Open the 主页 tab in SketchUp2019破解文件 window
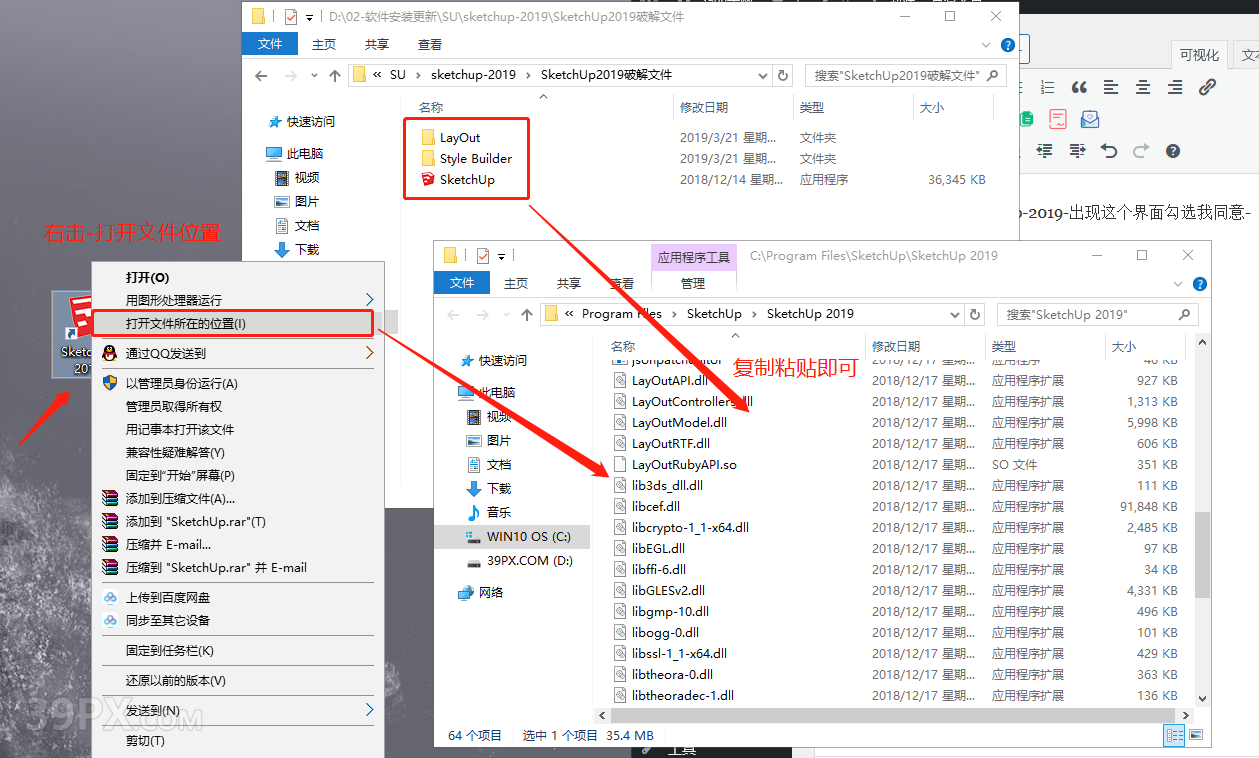The width and height of the screenshot is (1259, 758). [324, 45]
